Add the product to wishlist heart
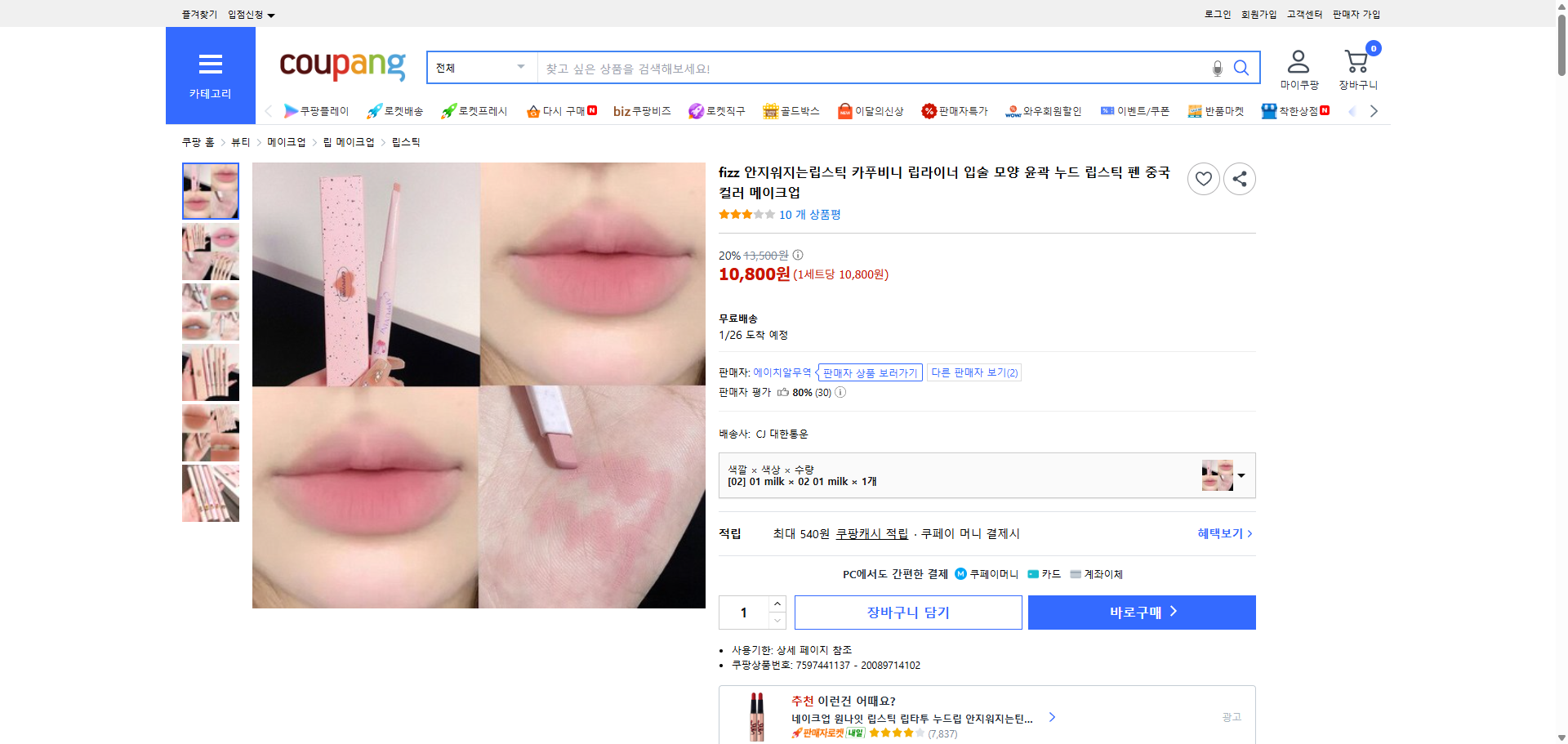 click(1203, 178)
